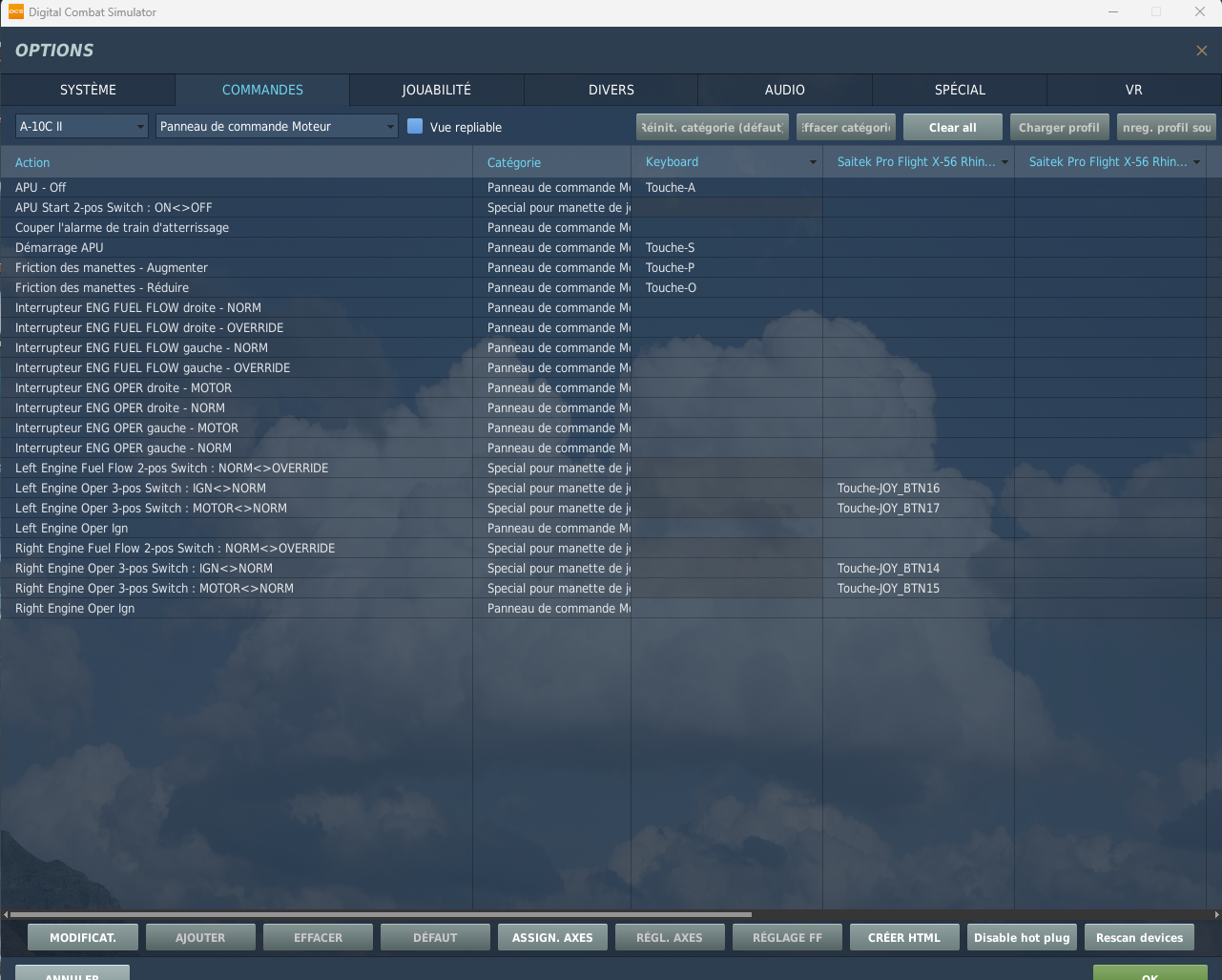Open Panneau de commande Moteur category dropdown

pyautogui.click(x=277, y=126)
